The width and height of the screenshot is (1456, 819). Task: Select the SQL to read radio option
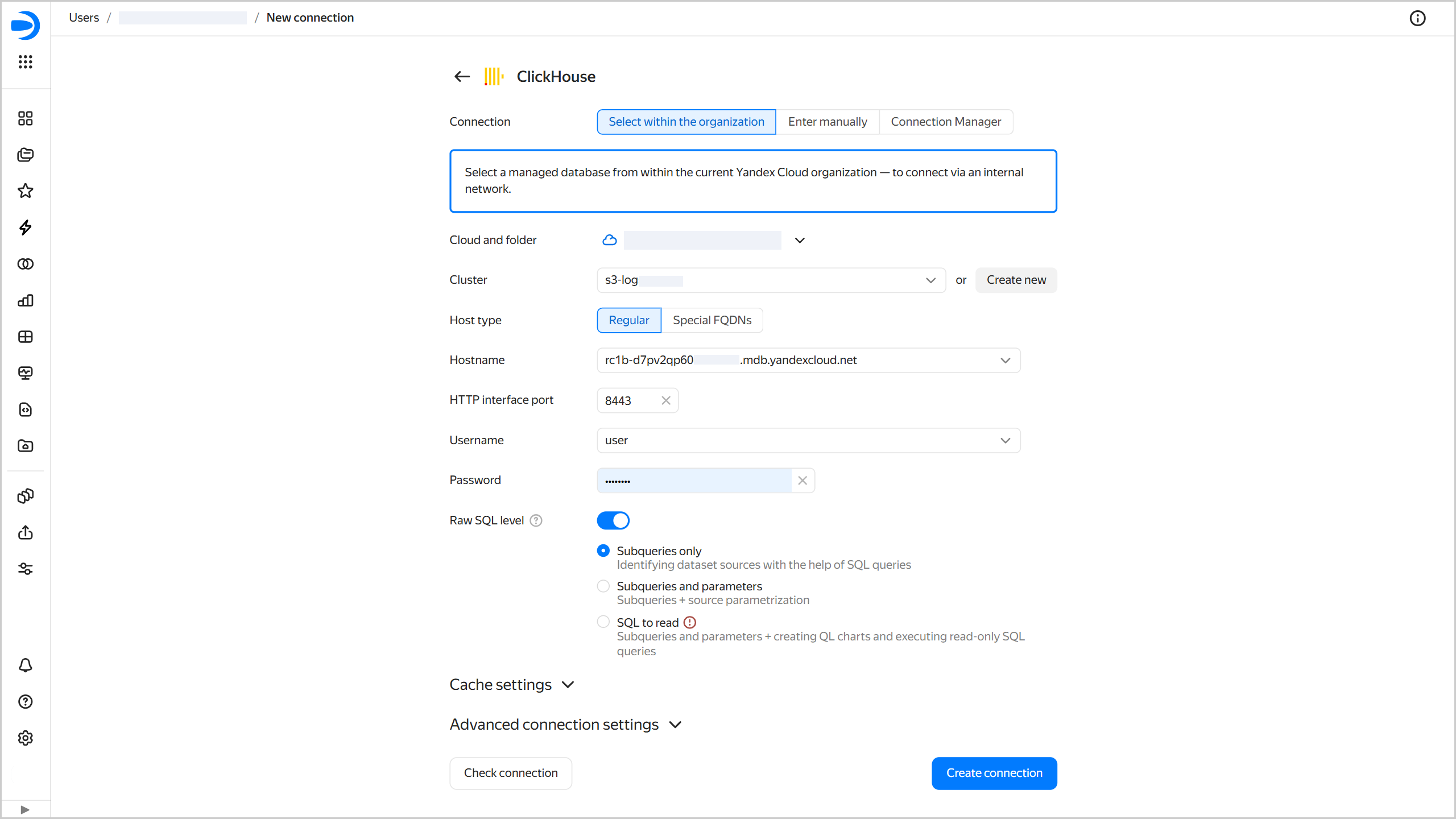(x=603, y=622)
